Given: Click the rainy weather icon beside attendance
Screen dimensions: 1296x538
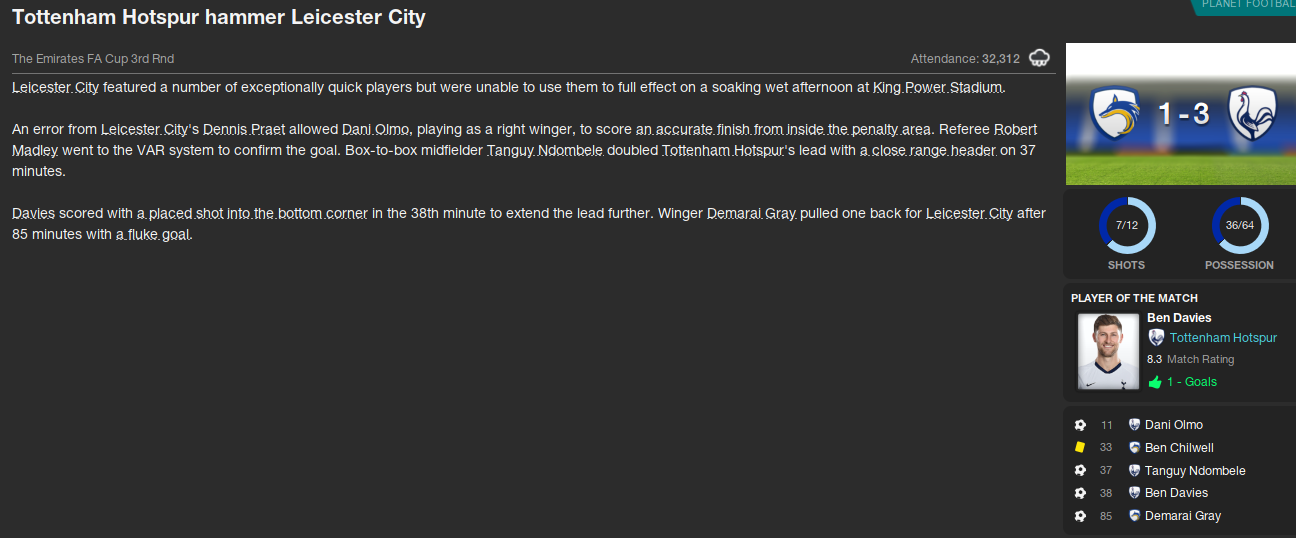Looking at the screenshot, I should tap(1039, 58).
